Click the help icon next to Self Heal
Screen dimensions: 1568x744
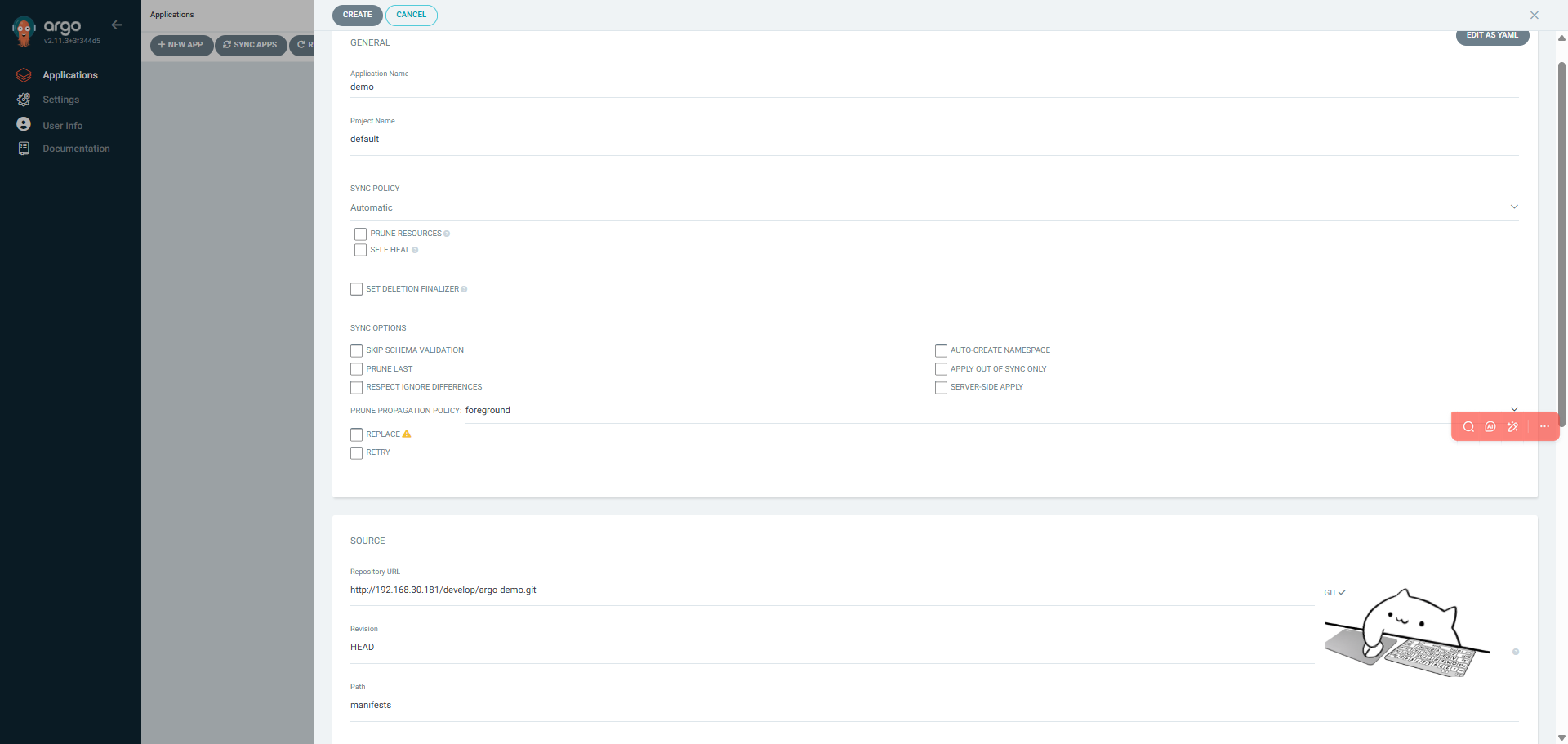click(x=415, y=250)
